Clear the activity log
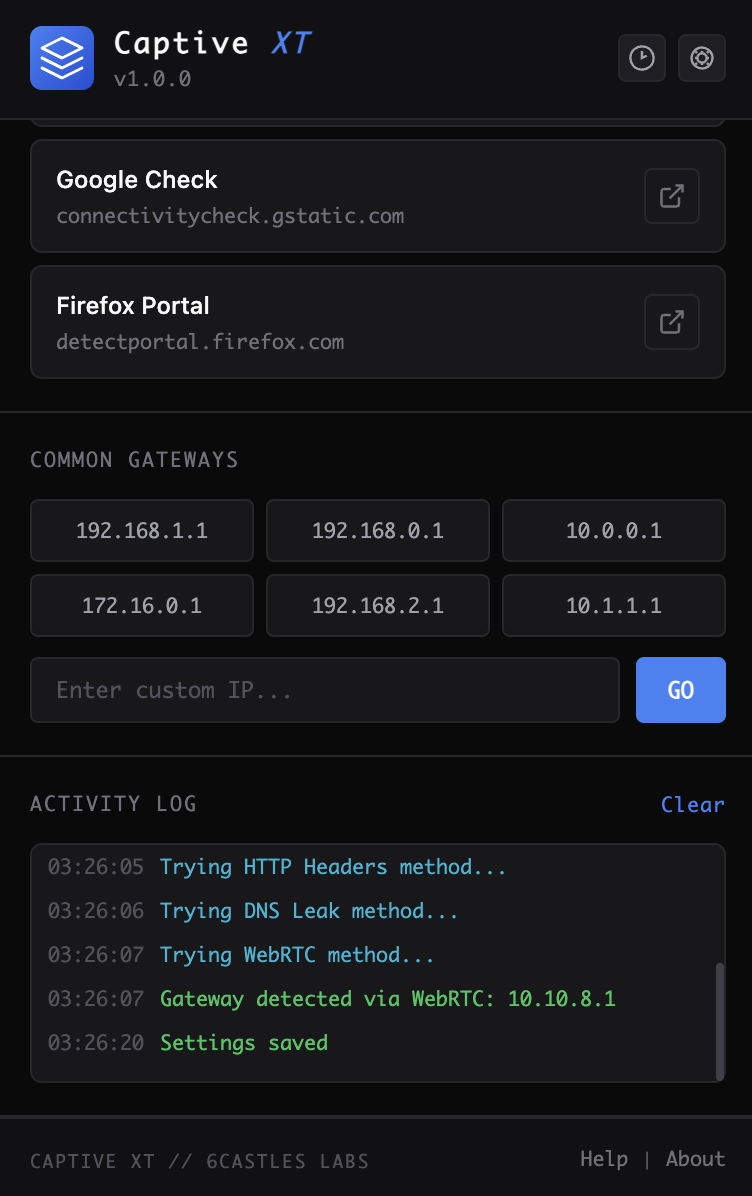The width and height of the screenshot is (752, 1196). click(x=692, y=805)
